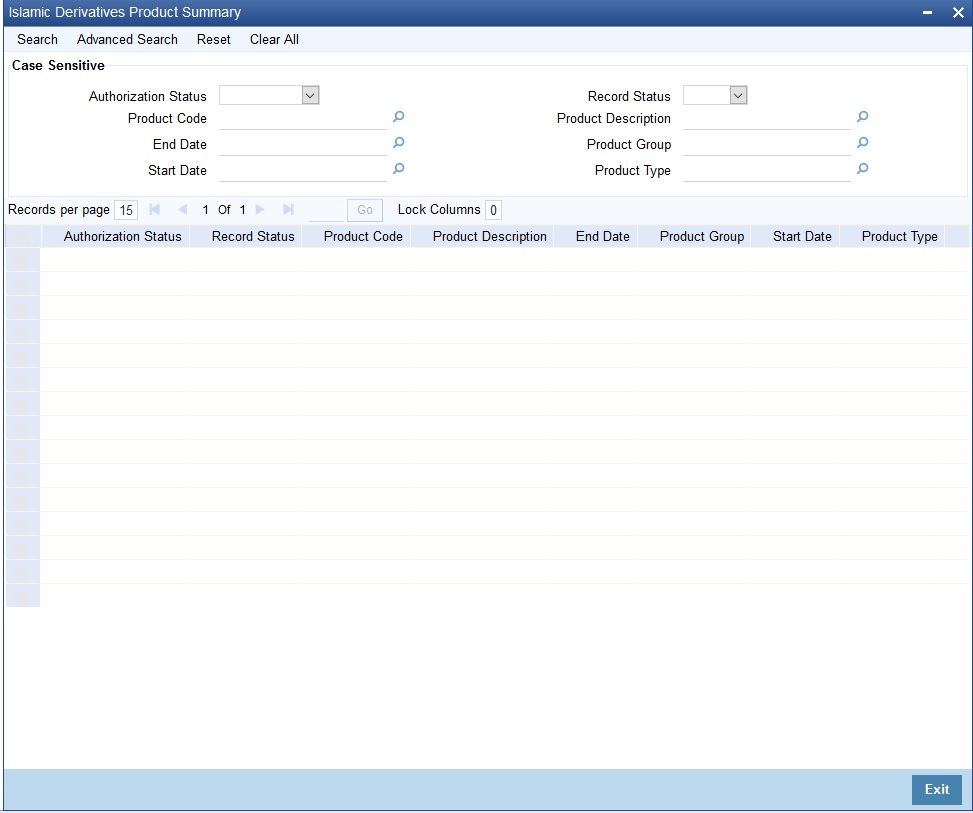Open lookup for Product Type field
The height and width of the screenshot is (813, 973).
point(863,169)
